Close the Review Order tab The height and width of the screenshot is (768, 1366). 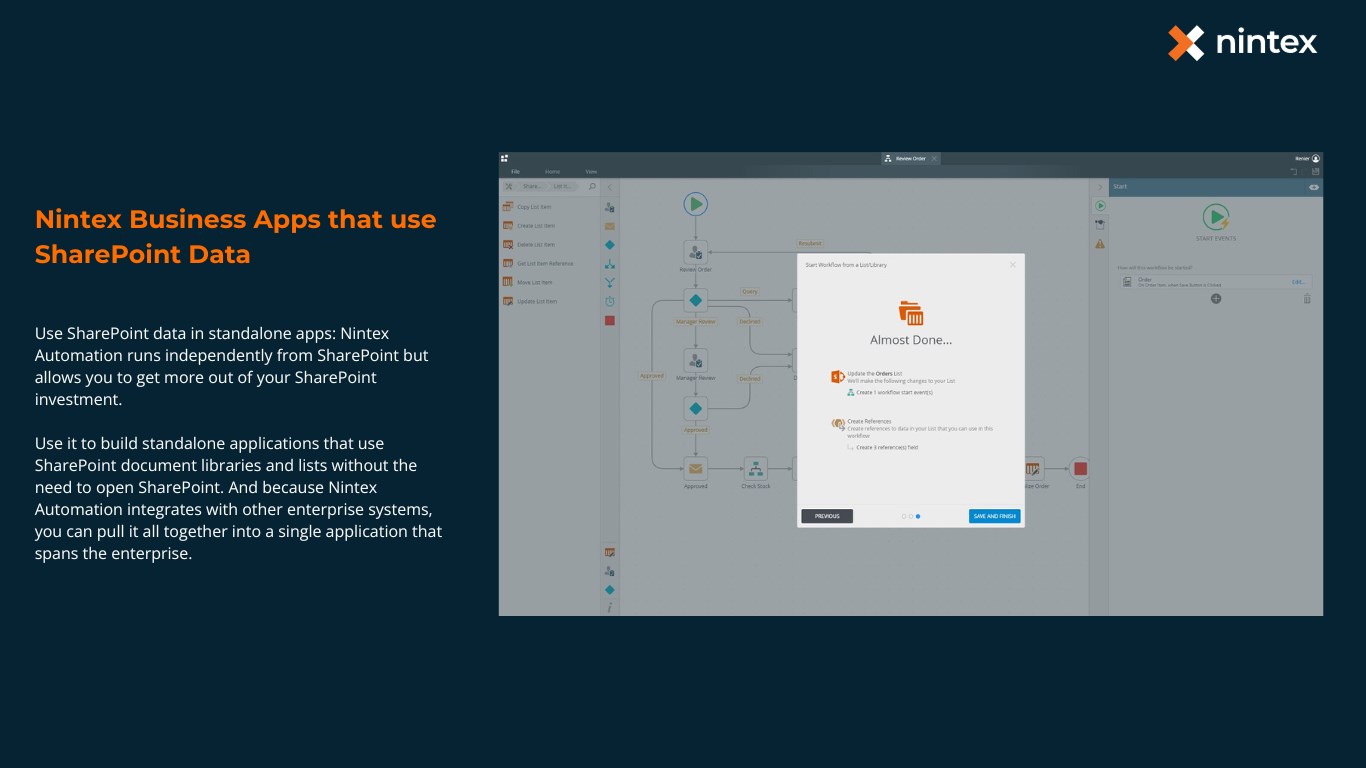click(x=934, y=158)
